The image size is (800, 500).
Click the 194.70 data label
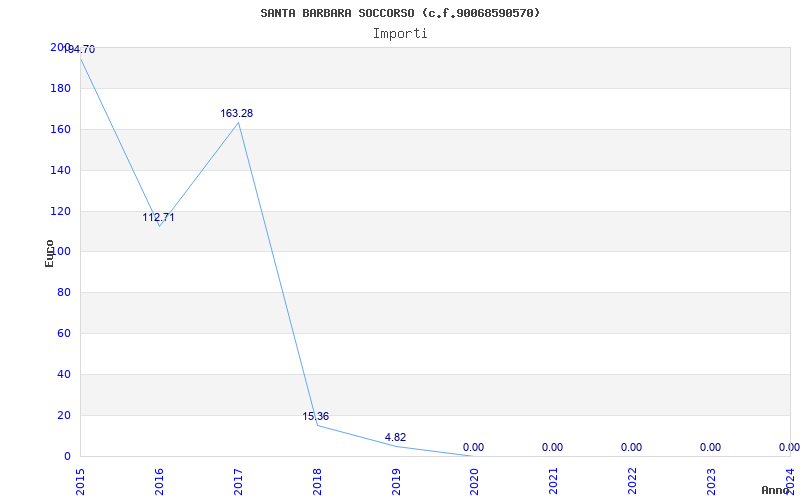[x=80, y=49]
